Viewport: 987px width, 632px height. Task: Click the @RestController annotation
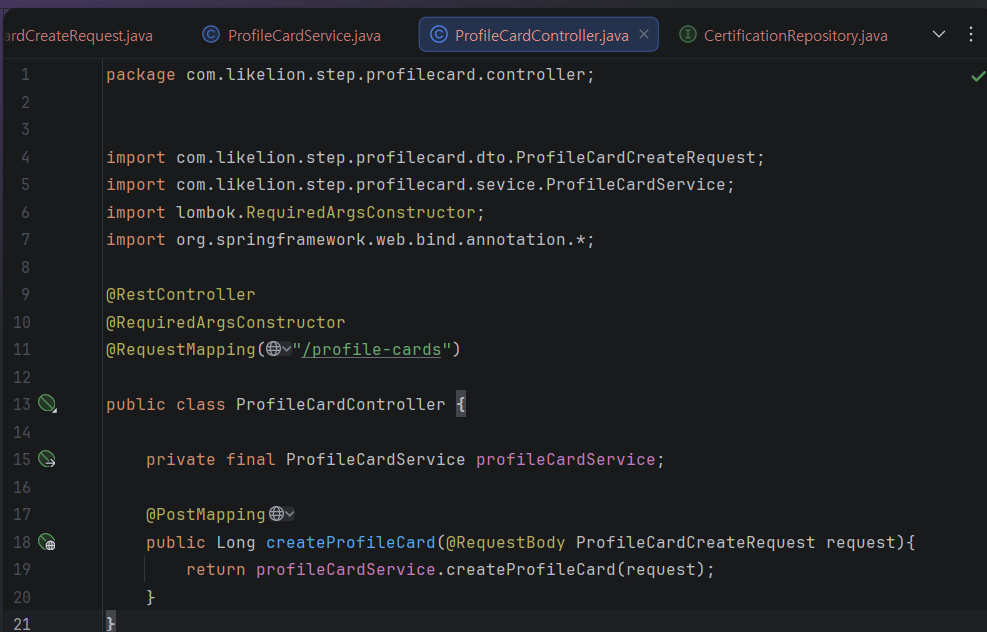click(x=181, y=295)
